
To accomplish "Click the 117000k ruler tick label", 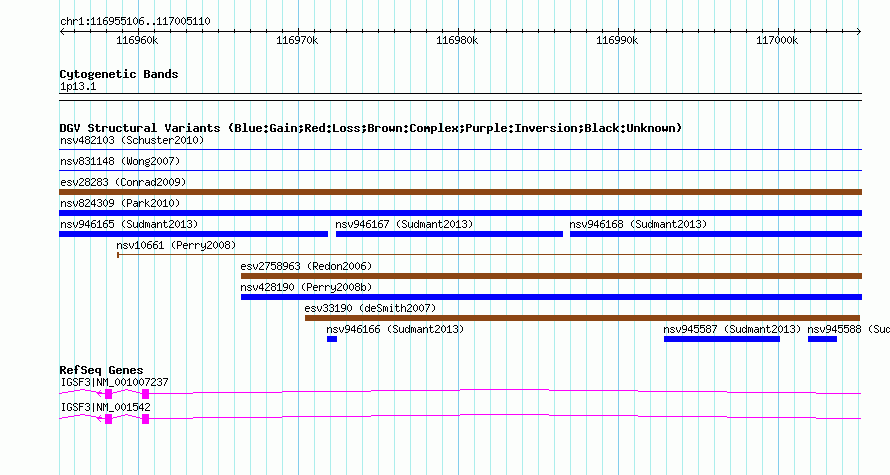I will point(777,40).
